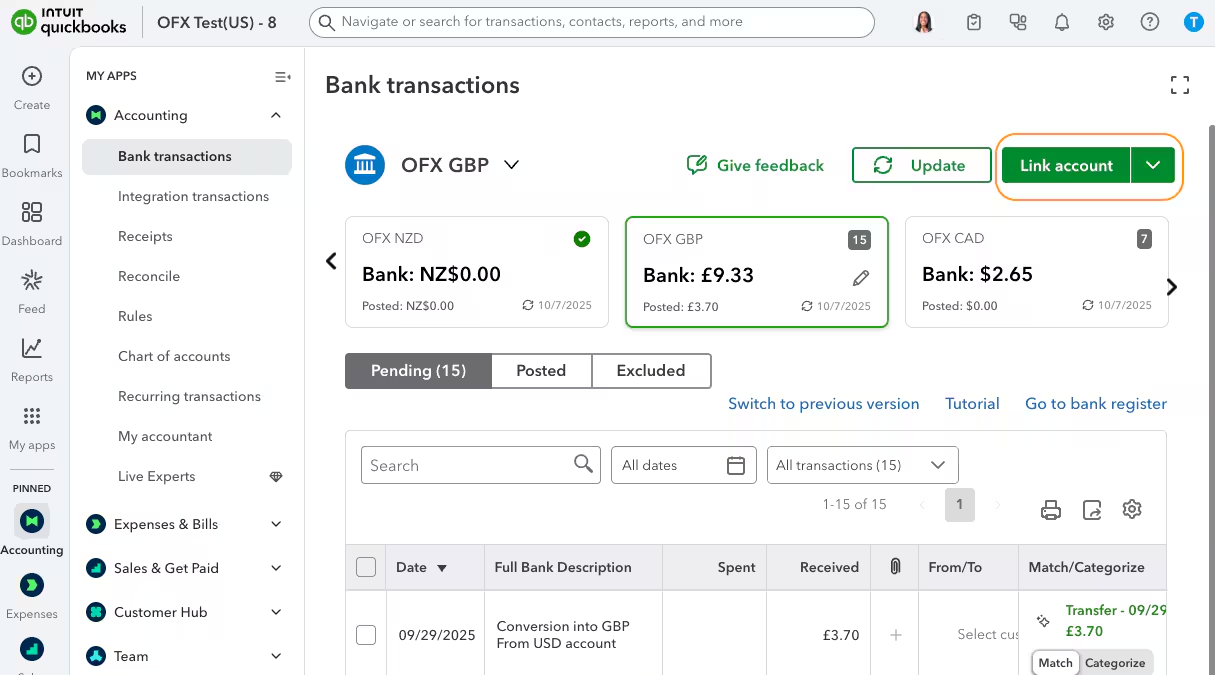Click the print icon above the transactions table

tap(1050, 510)
